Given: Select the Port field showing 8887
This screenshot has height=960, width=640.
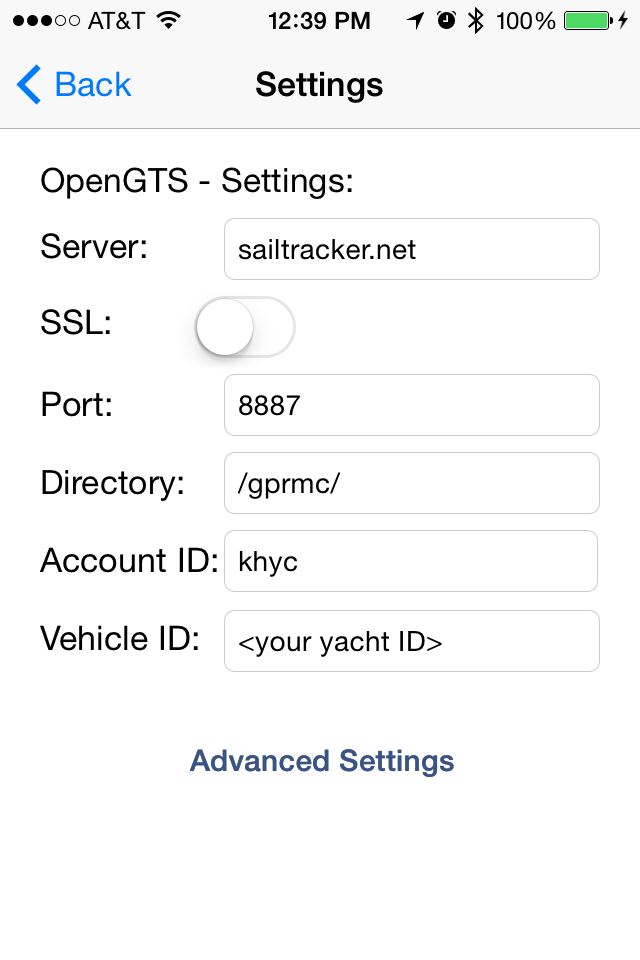Looking at the screenshot, I should coord(412,405).
